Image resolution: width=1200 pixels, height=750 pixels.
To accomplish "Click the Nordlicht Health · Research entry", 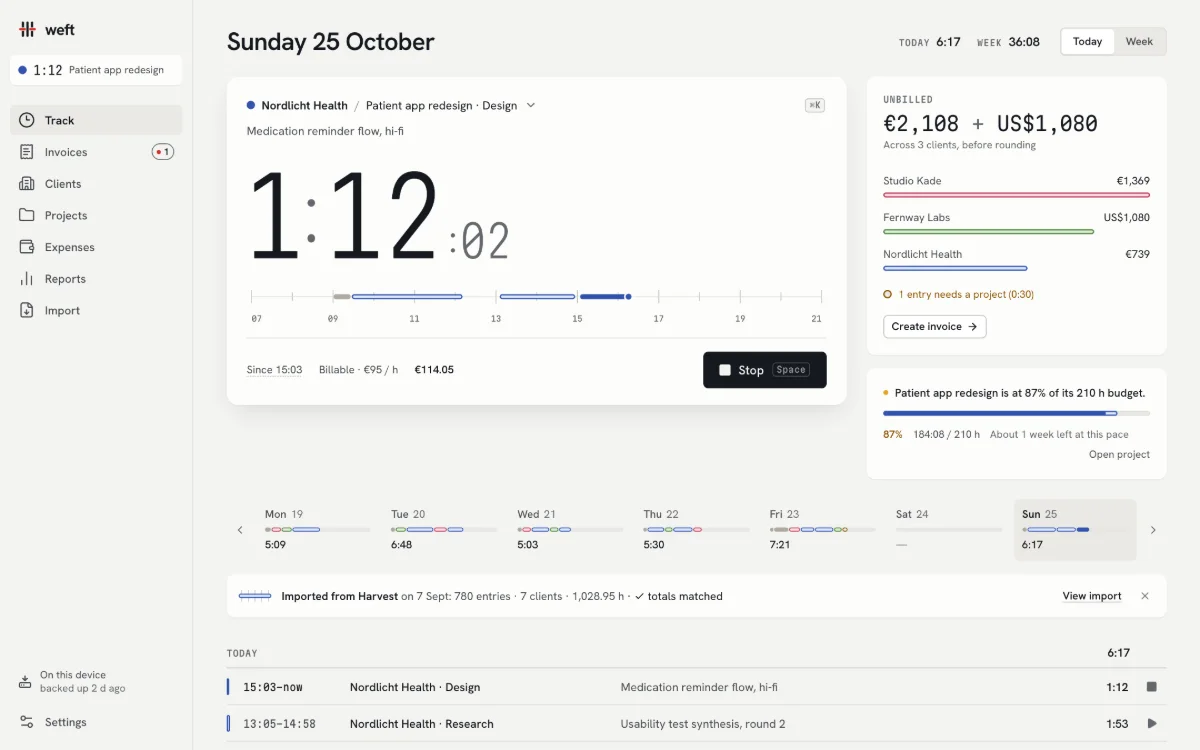I will pos(421,724).
